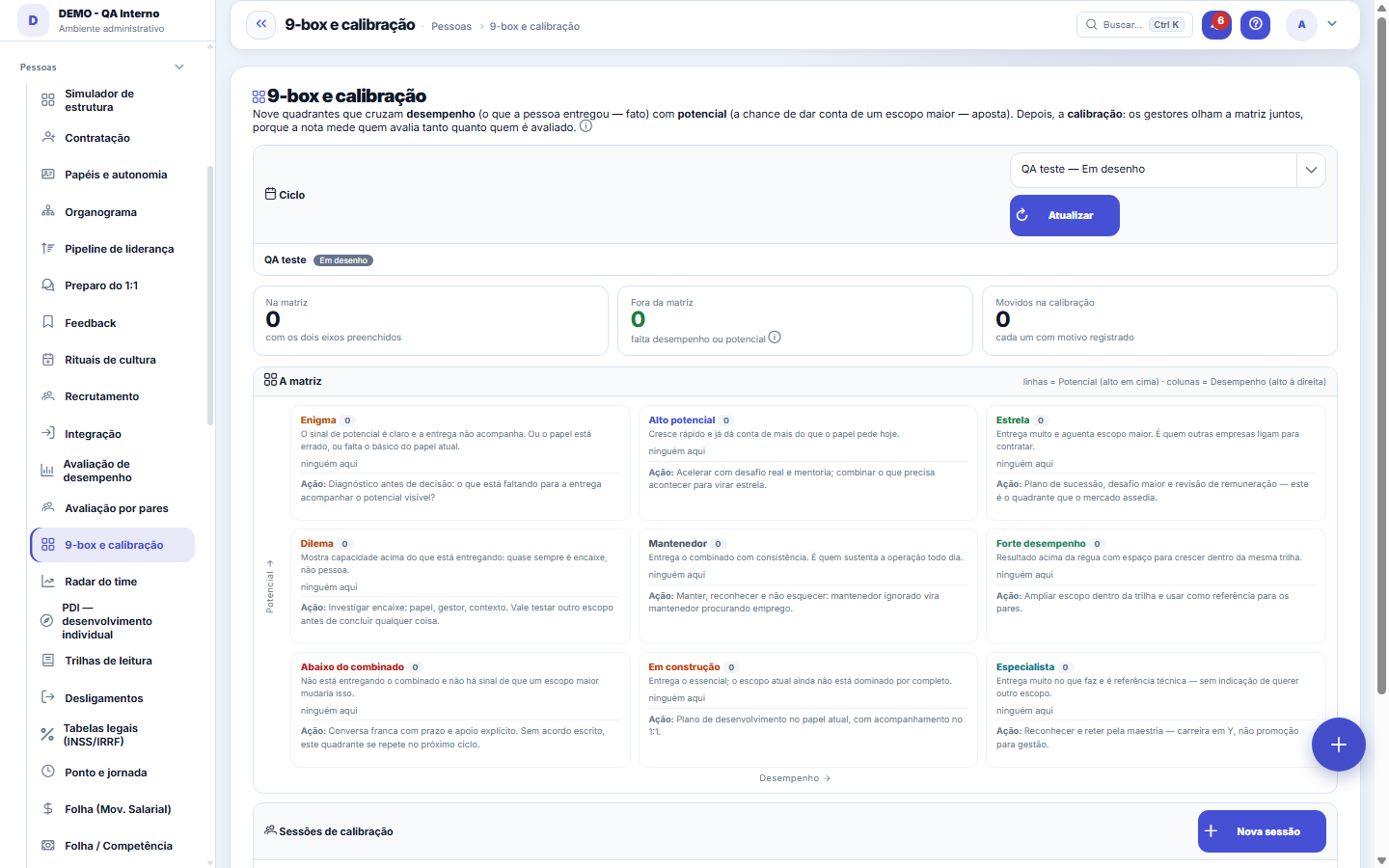Screen dimensions: 1389x868
Task: Click the Contratação person icon in sidebar
Action: point(48,138)
